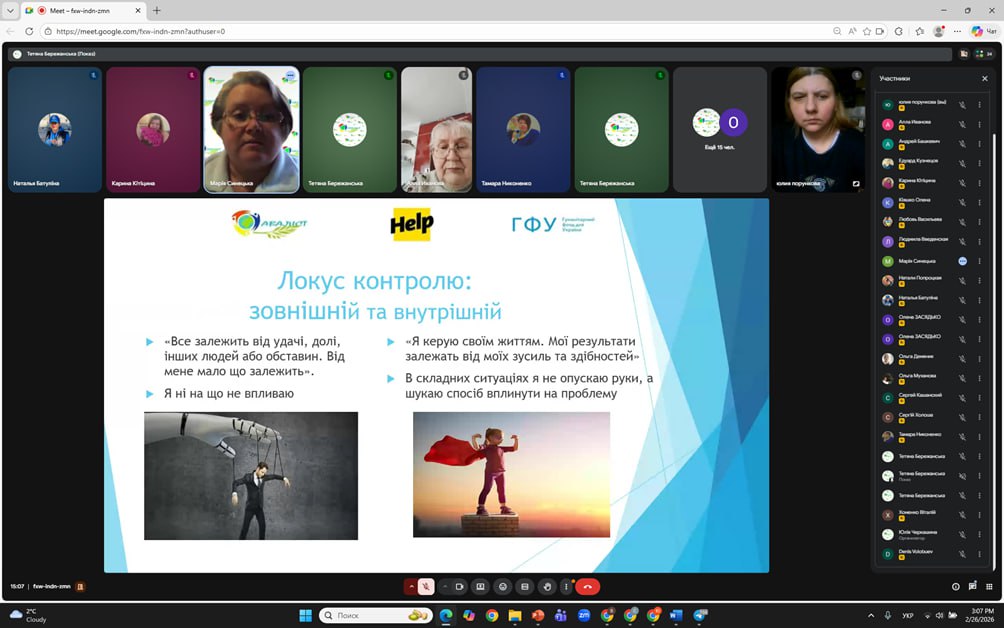
Task: Open three-dot more options in call toolbar
Action: pos(566,587)
